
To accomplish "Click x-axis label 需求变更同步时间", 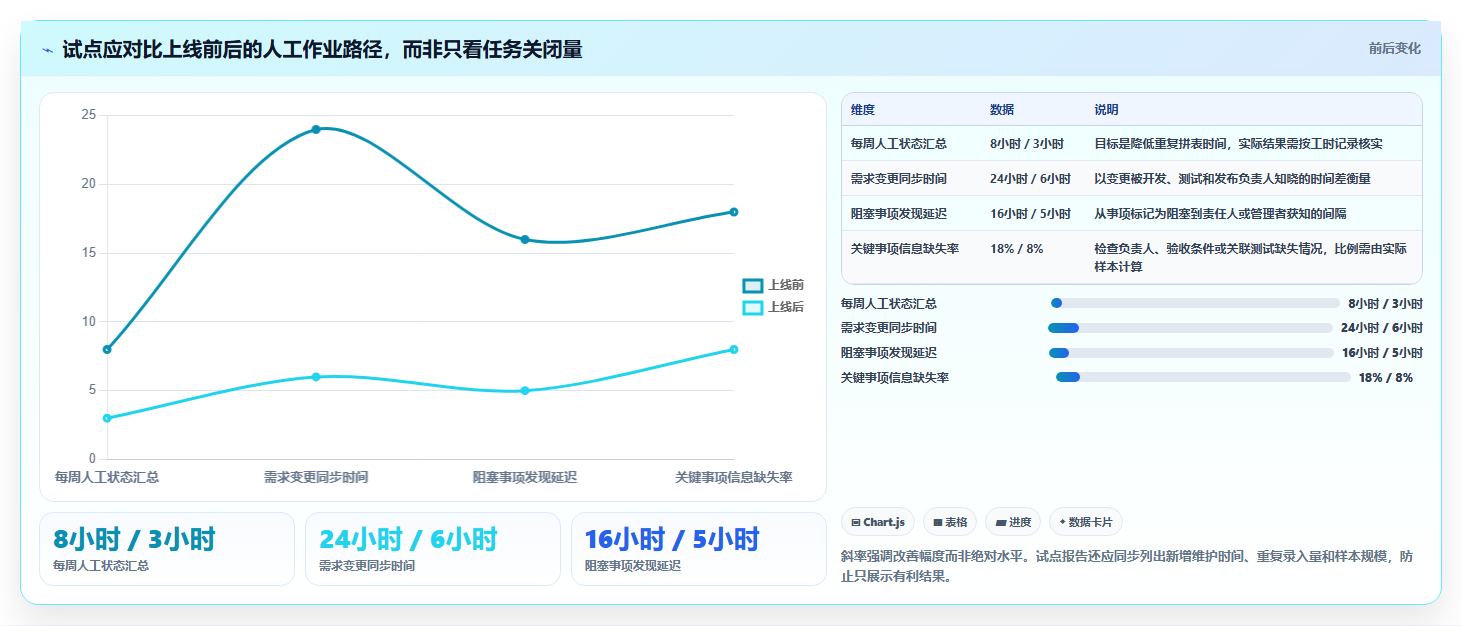I will [x=316, y=478].
